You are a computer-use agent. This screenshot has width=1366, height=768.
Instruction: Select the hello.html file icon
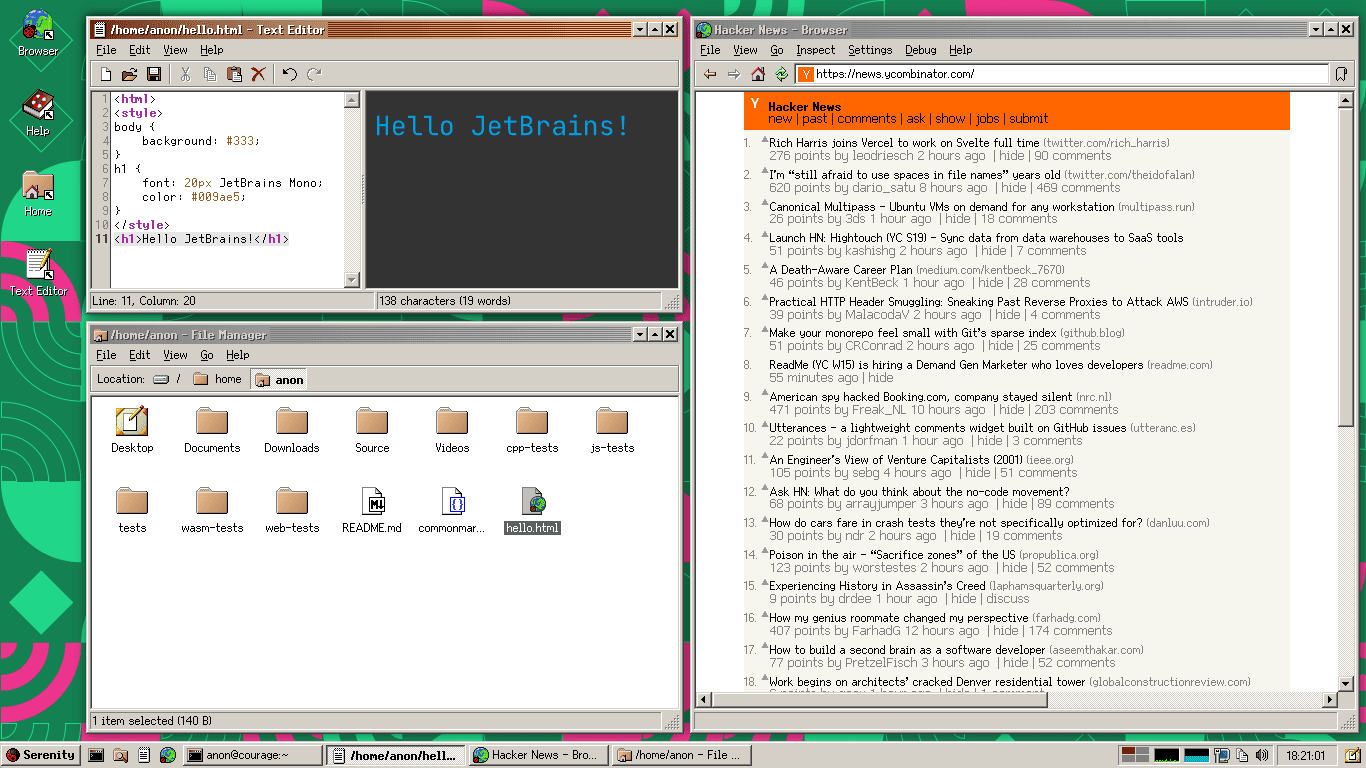pos(532,511)
